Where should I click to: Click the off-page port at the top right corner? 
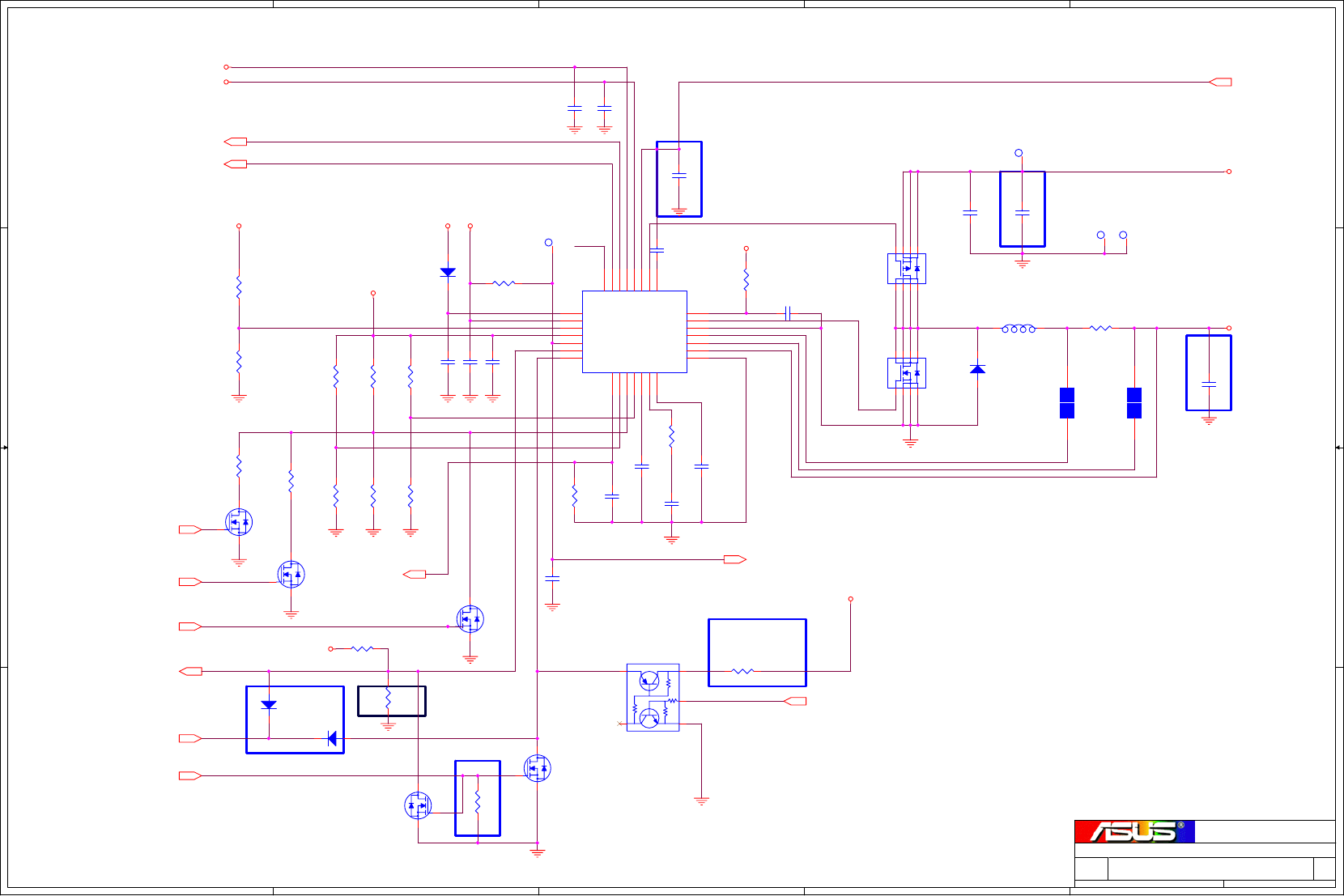pyautogui.click(x=1220, y=82)
